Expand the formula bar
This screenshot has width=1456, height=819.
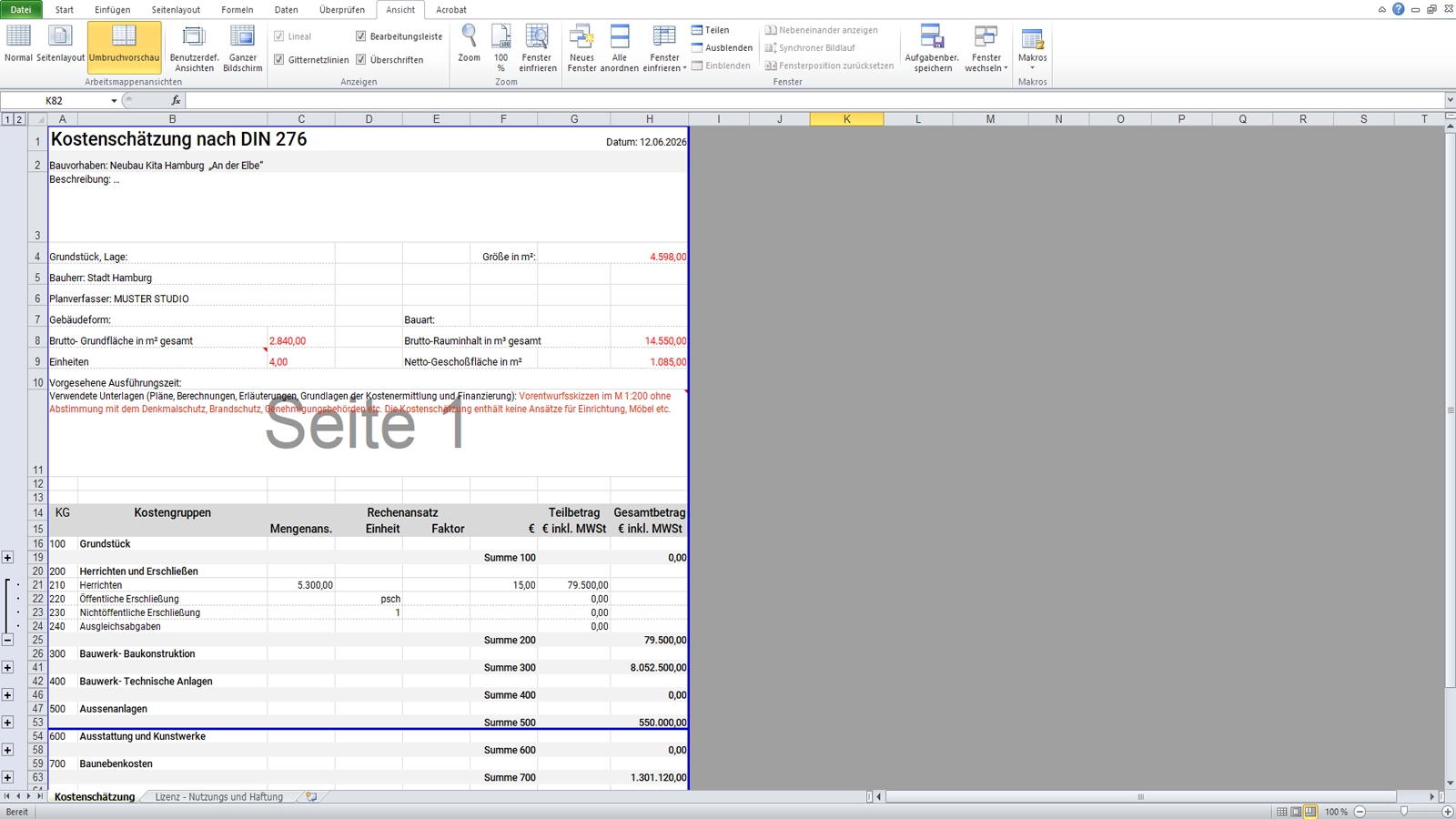click(1450, 101)
